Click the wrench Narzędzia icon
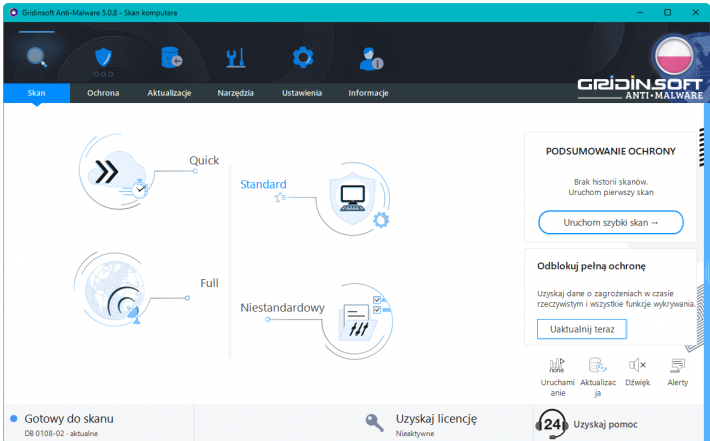710x441 pixels. pyautogui.click(x=236, y=58)
